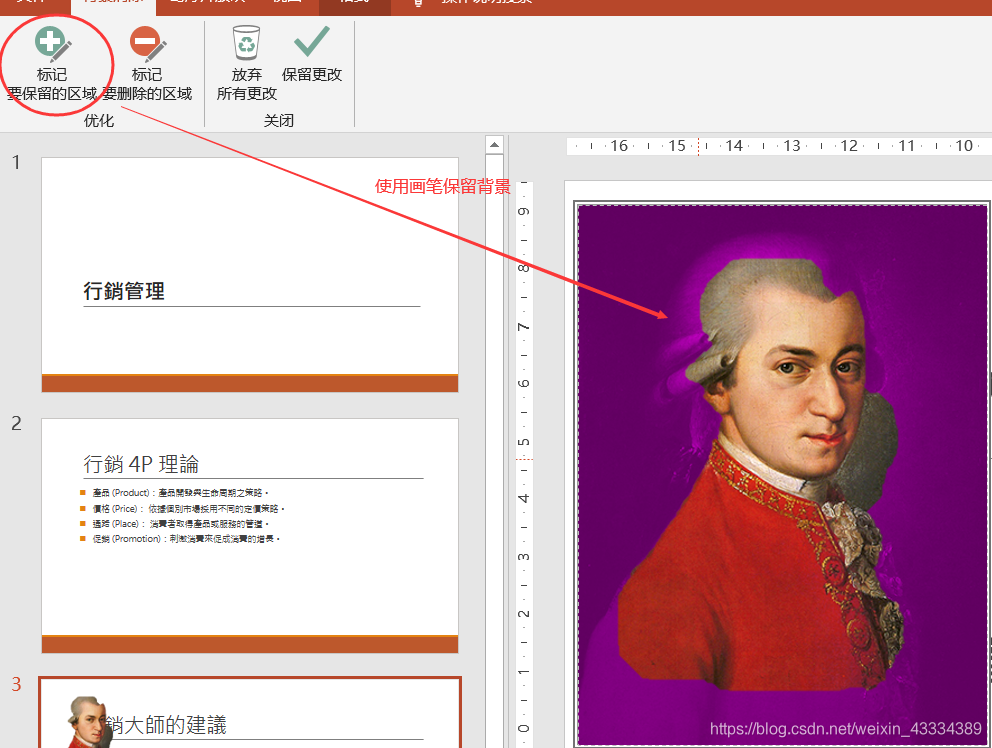Open slide 1 thumbnail titled 行銷管理
The height and width of the screenshot is (748, 992).
[x=250, y=275]
